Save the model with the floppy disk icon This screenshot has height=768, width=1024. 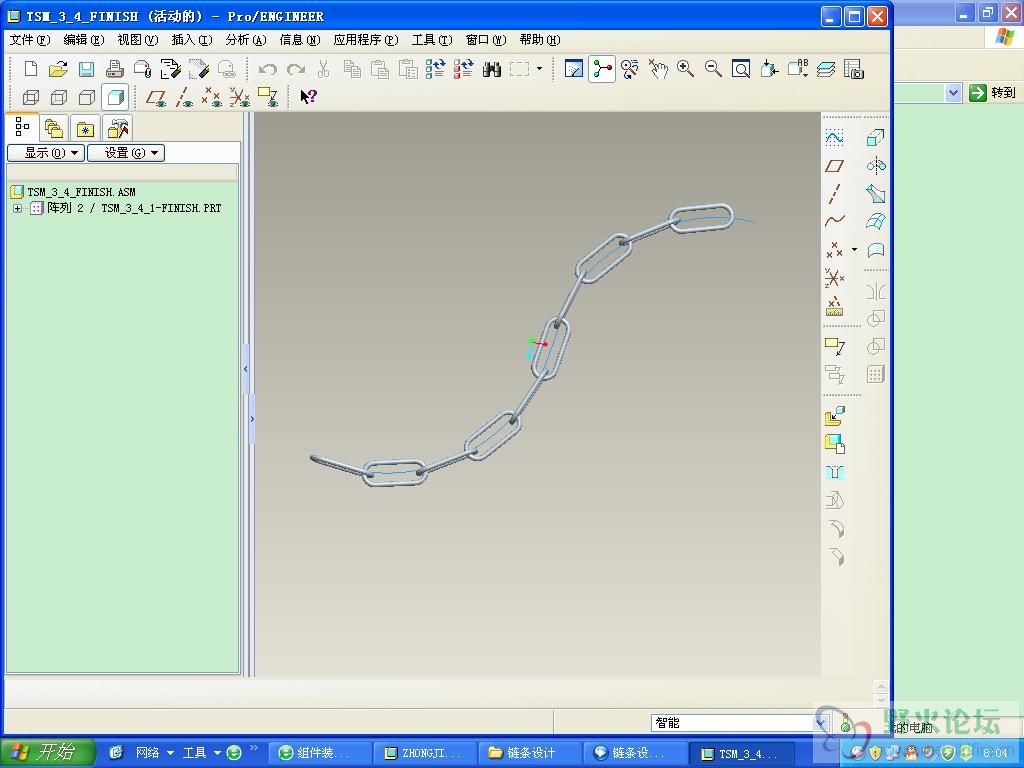pos(86,69)
